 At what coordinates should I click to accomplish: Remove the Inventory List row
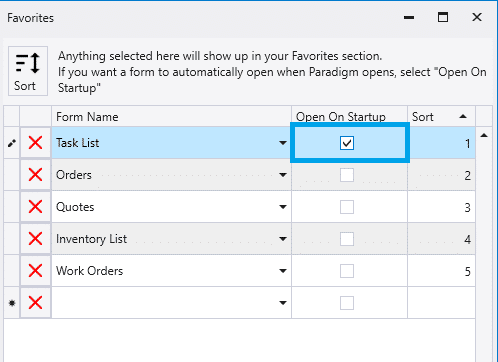35,239
